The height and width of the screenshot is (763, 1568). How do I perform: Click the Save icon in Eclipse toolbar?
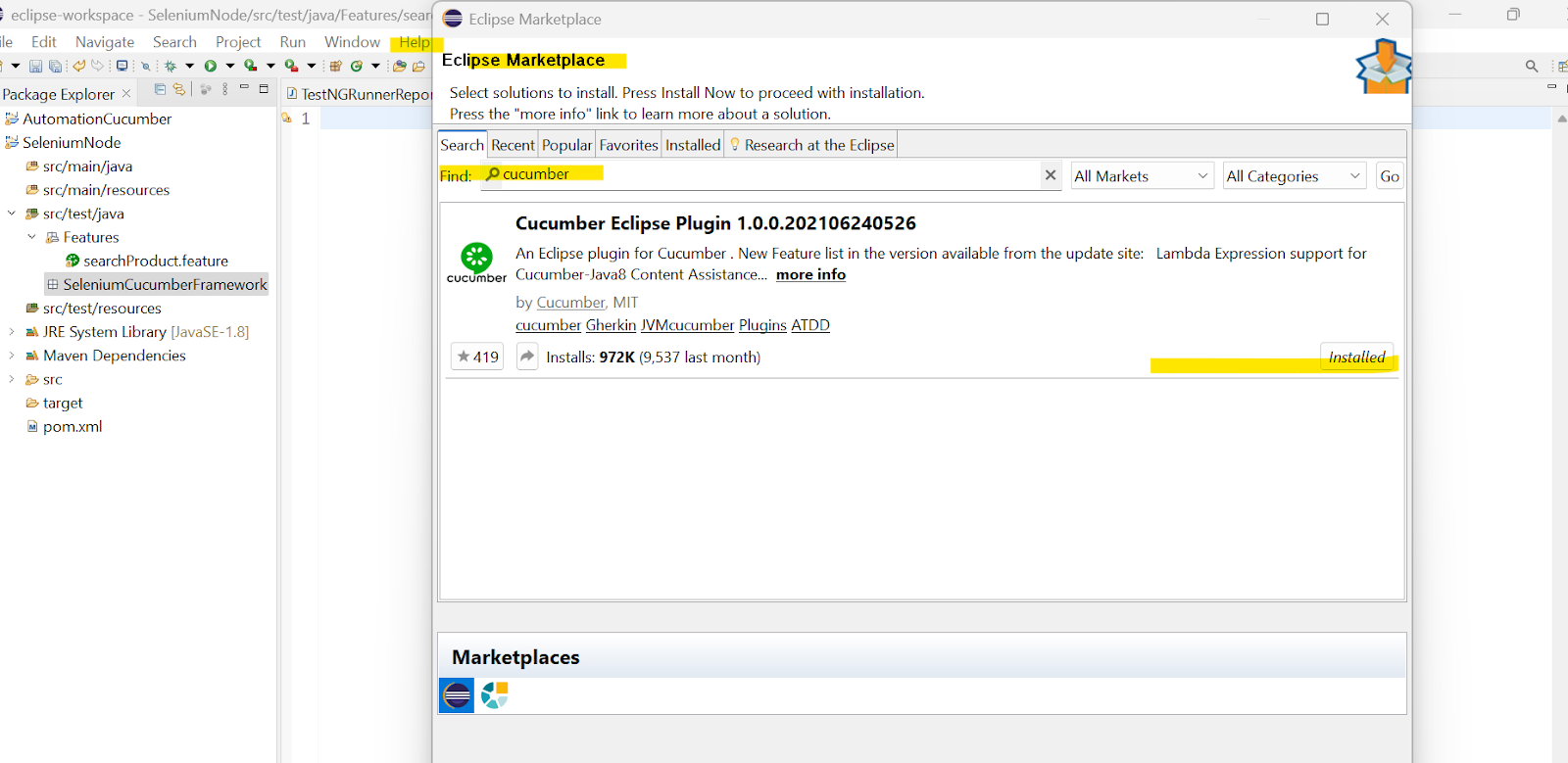click(35, 66)
